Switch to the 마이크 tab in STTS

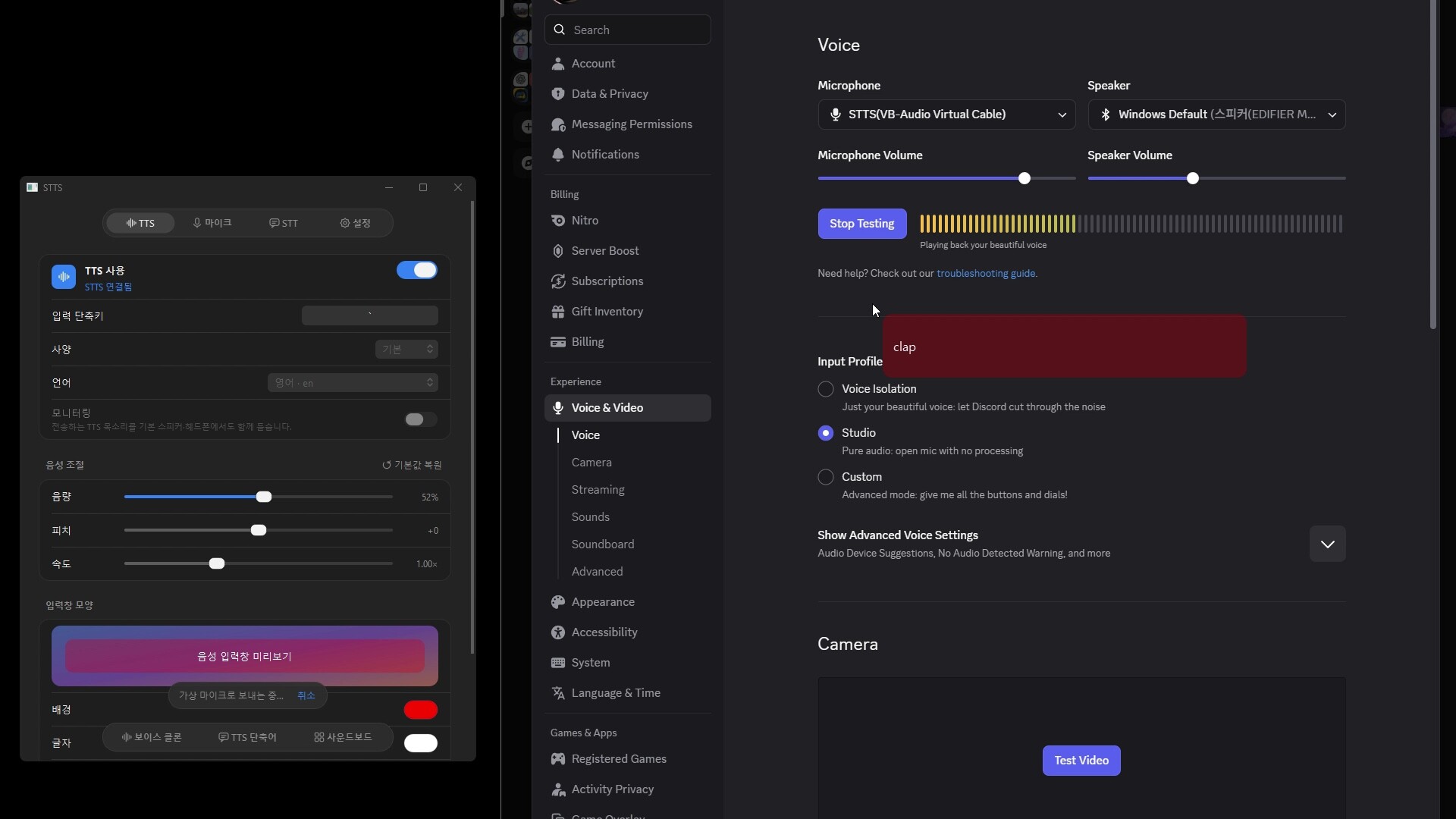point(212,223)
